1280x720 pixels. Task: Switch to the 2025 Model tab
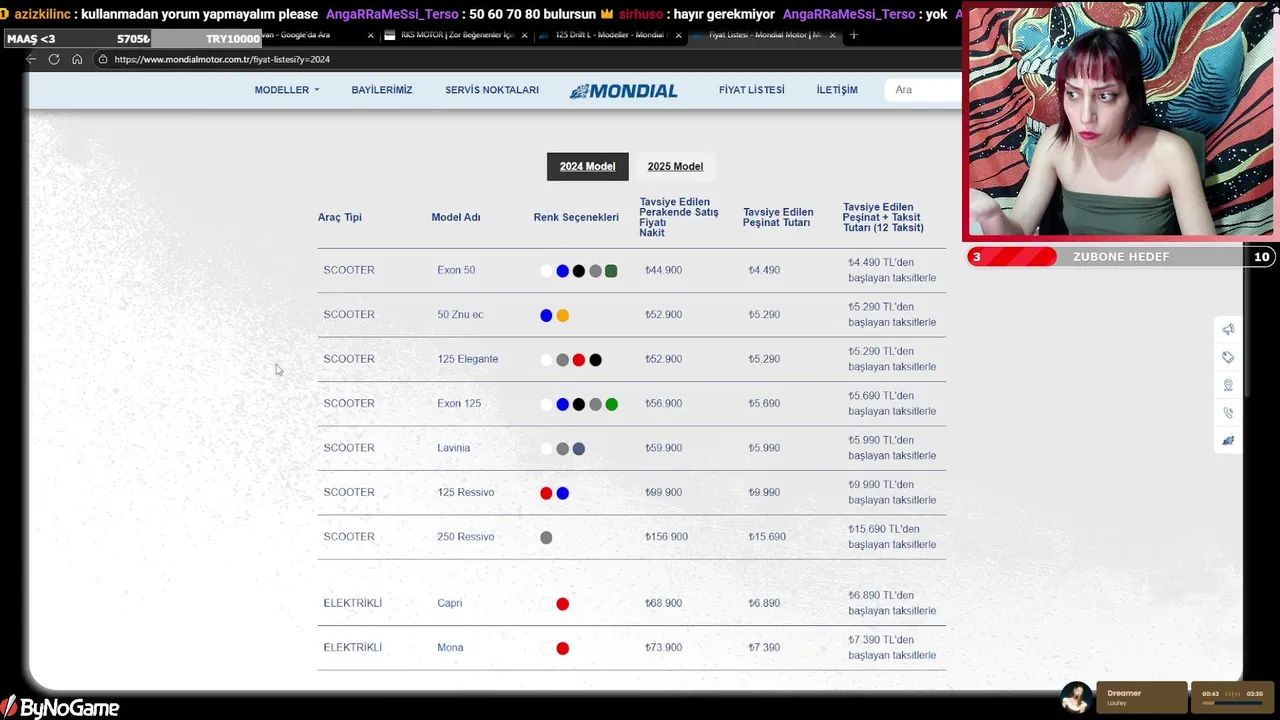click(675, 166)
